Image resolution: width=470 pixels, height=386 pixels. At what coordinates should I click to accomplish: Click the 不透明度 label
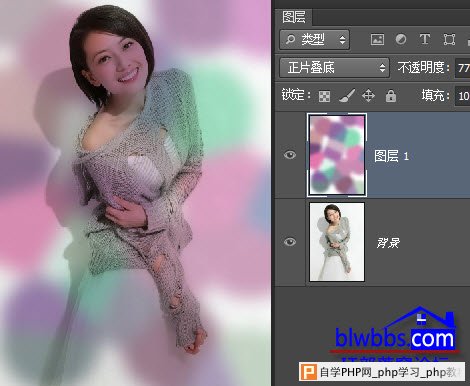[424, 68]
